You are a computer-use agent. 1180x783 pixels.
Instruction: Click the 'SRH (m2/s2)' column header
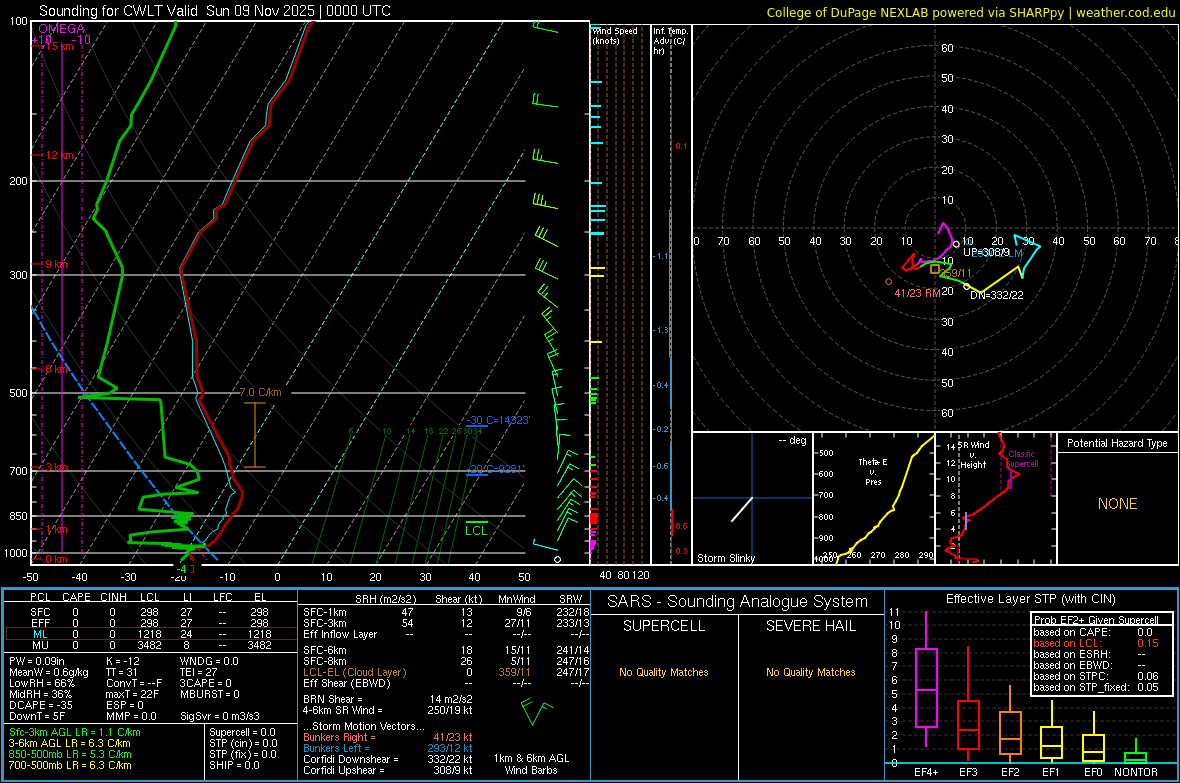coord(385,599)
